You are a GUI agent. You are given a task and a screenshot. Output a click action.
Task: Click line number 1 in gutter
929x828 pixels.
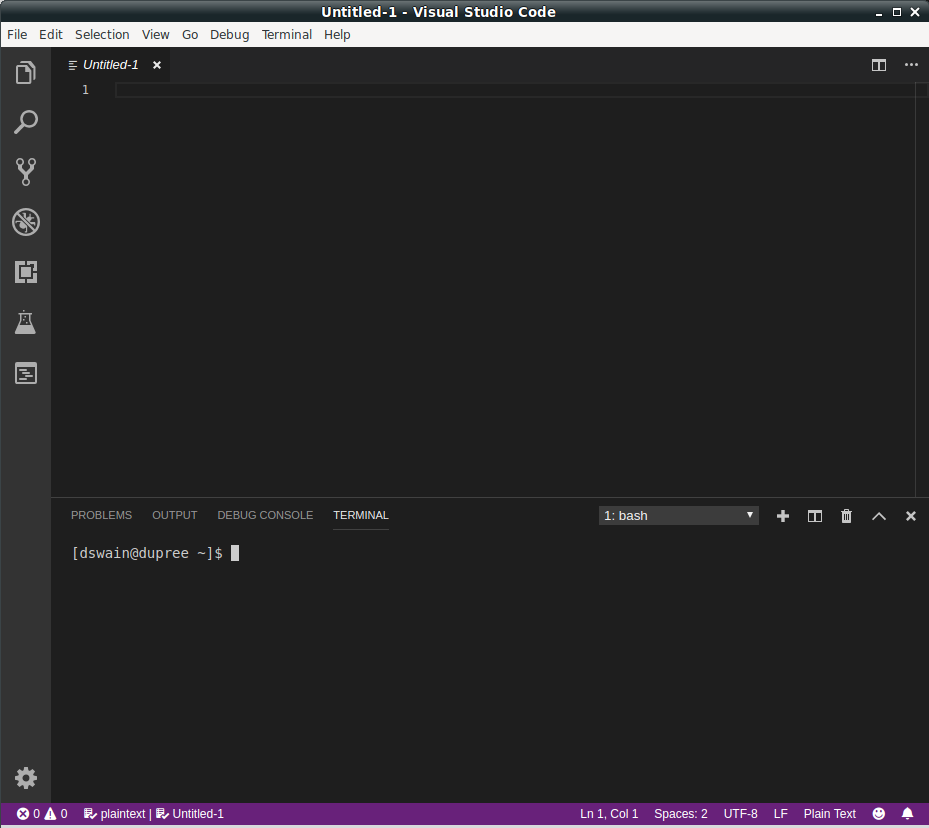[85, 90]
